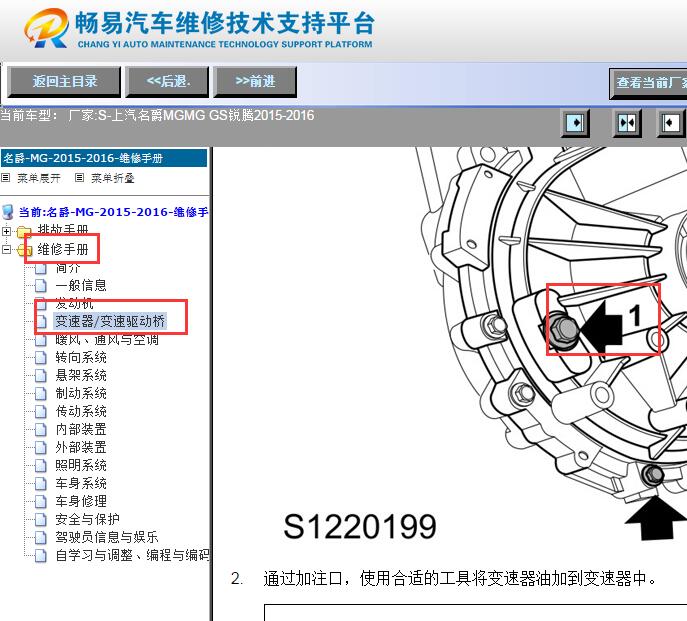The height and width of the screenshot is (621, 687).
Task: Click the page icon beside 悬架系统
Action: (40, 376)
